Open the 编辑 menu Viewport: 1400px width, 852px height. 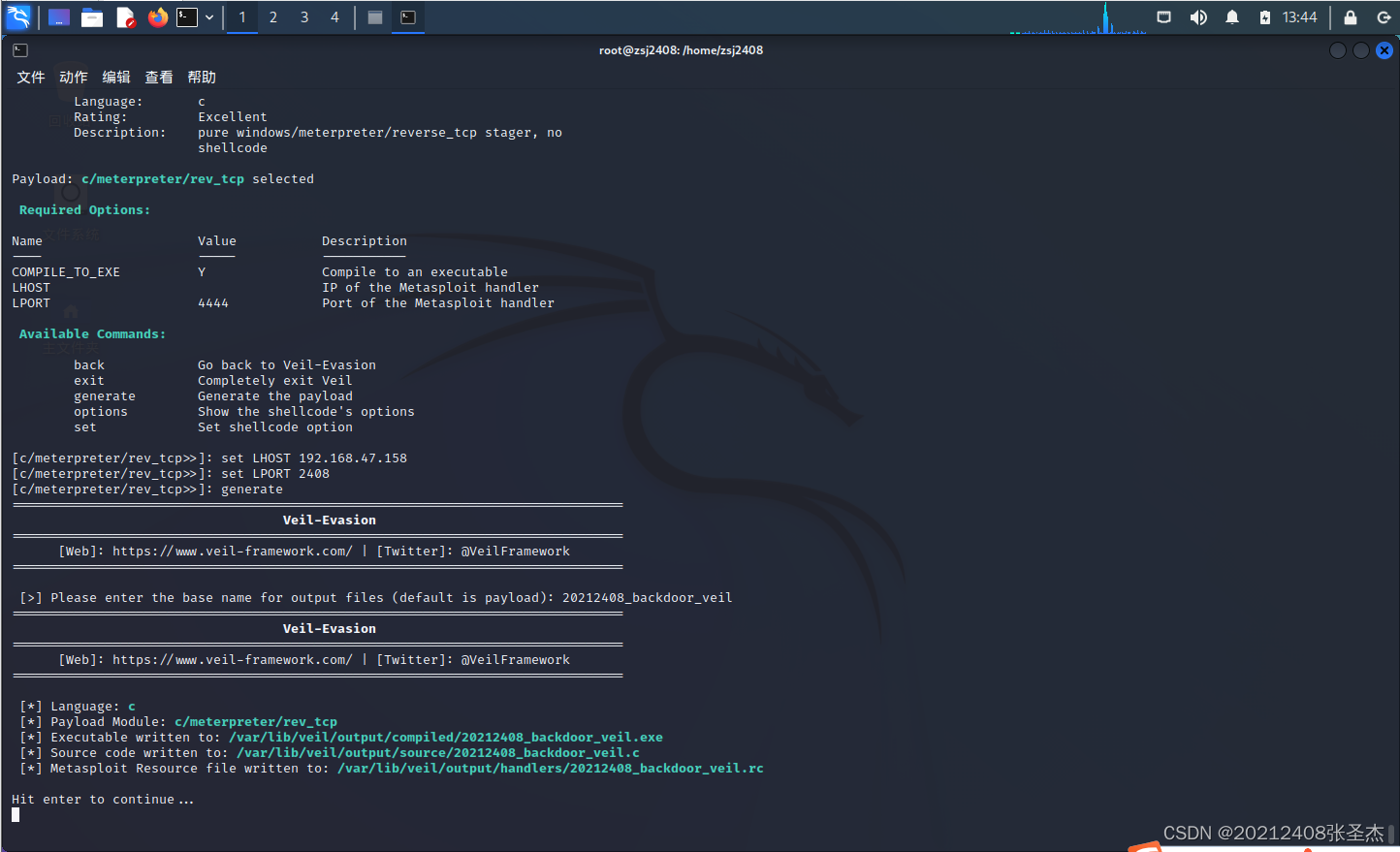116,78
